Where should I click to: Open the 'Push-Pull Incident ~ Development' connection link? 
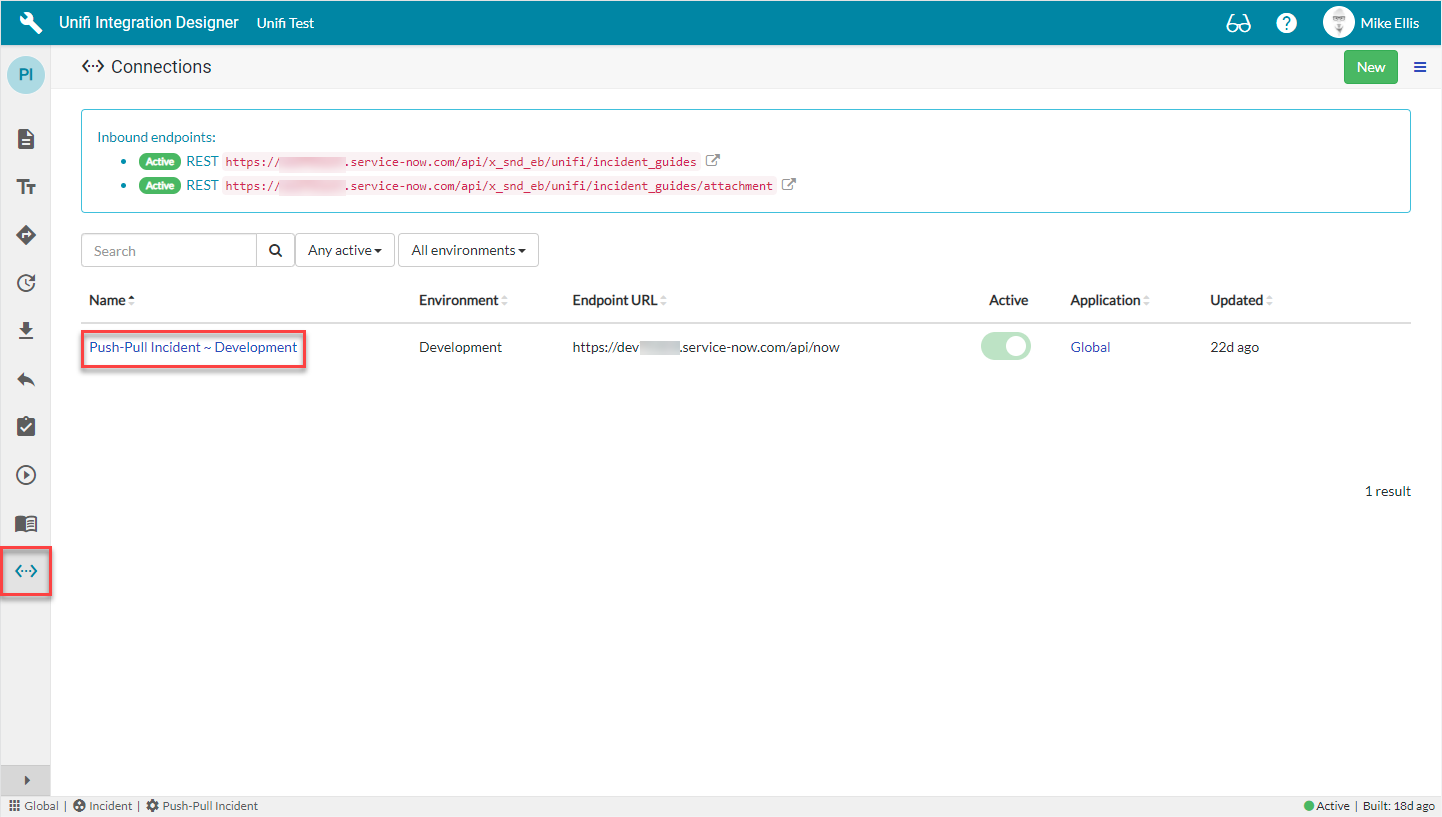(192, 347)
